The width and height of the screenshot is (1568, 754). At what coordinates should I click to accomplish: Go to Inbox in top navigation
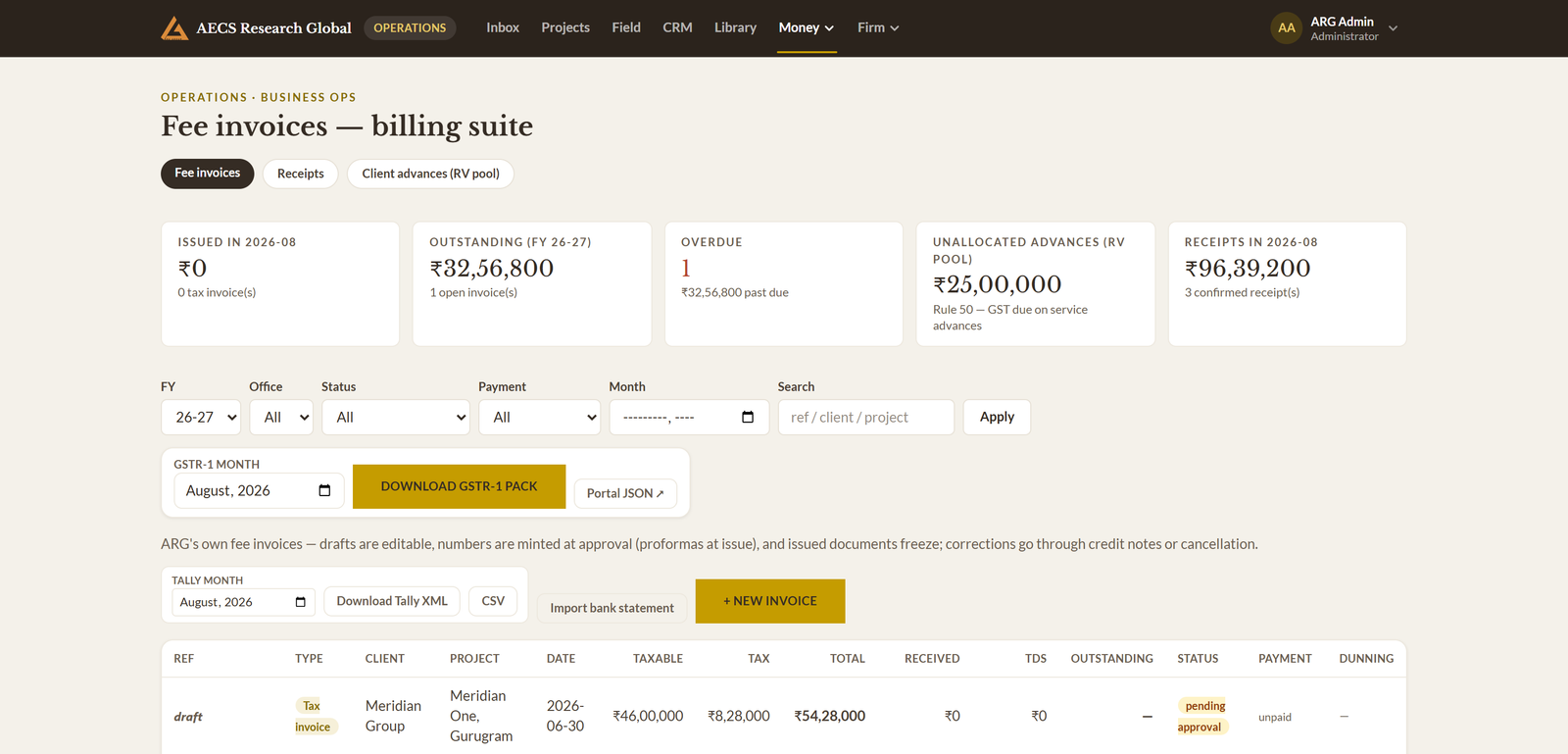point(503,27)
